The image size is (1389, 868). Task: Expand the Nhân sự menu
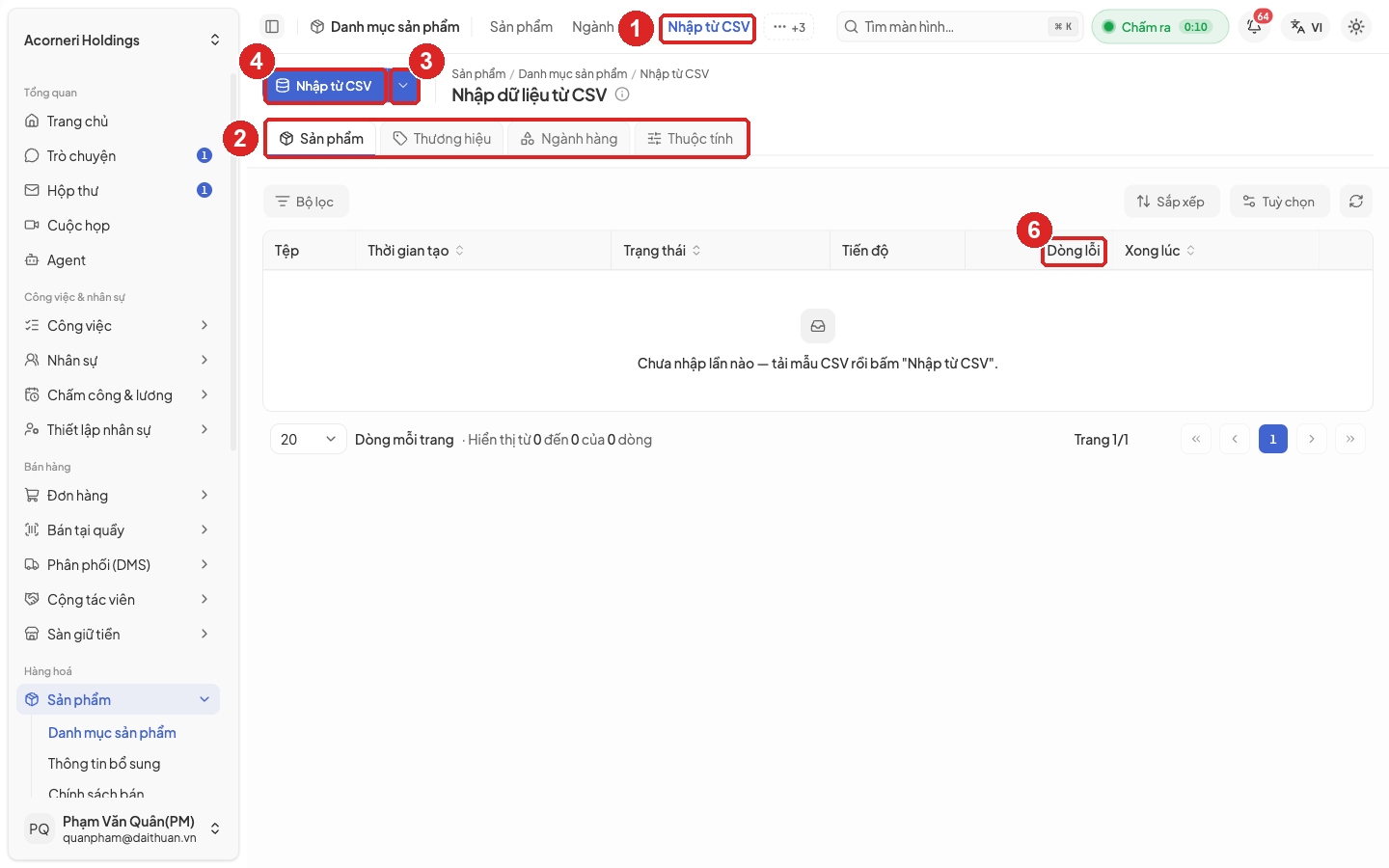[x=118, y=361]
